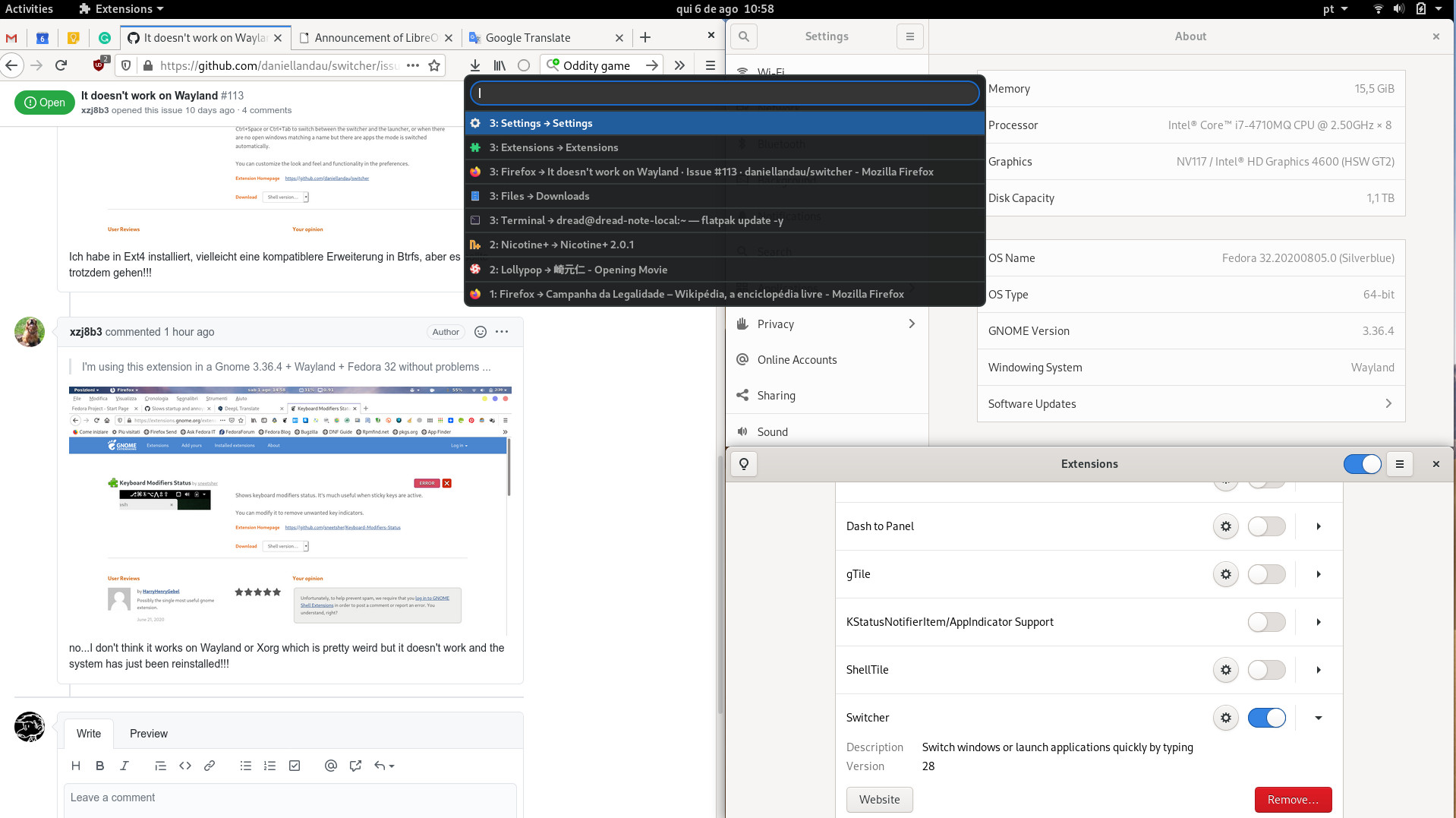The width and height of the screenshot is (1456, 818).
Task: Click Italic icon in comment editor
Action: [x=124, y=766]
